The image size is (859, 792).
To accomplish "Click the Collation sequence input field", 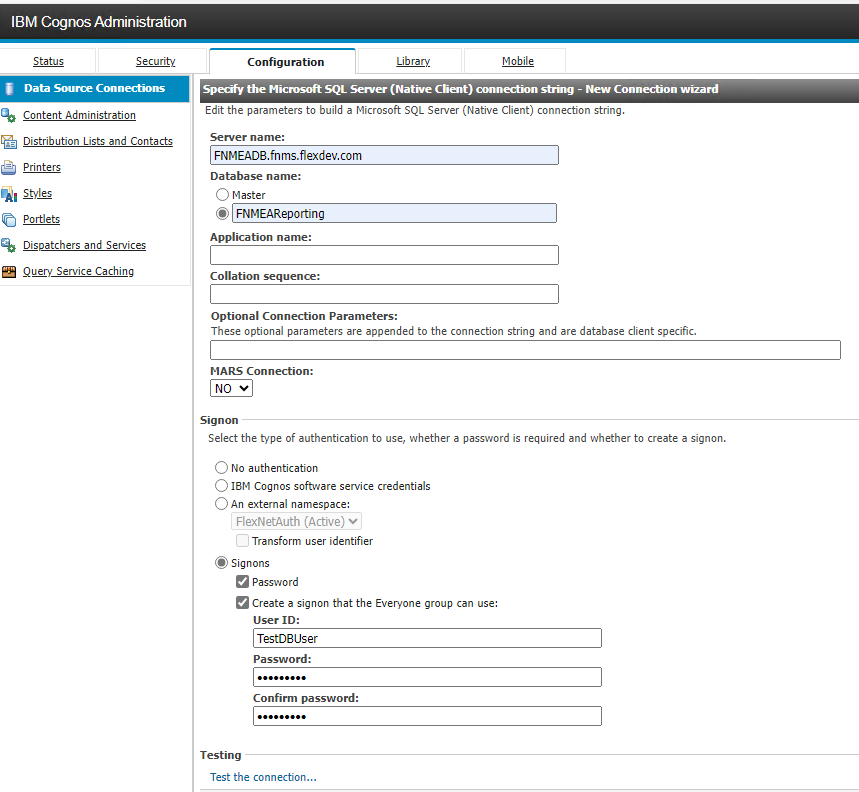I will click(x=384, y=294).
